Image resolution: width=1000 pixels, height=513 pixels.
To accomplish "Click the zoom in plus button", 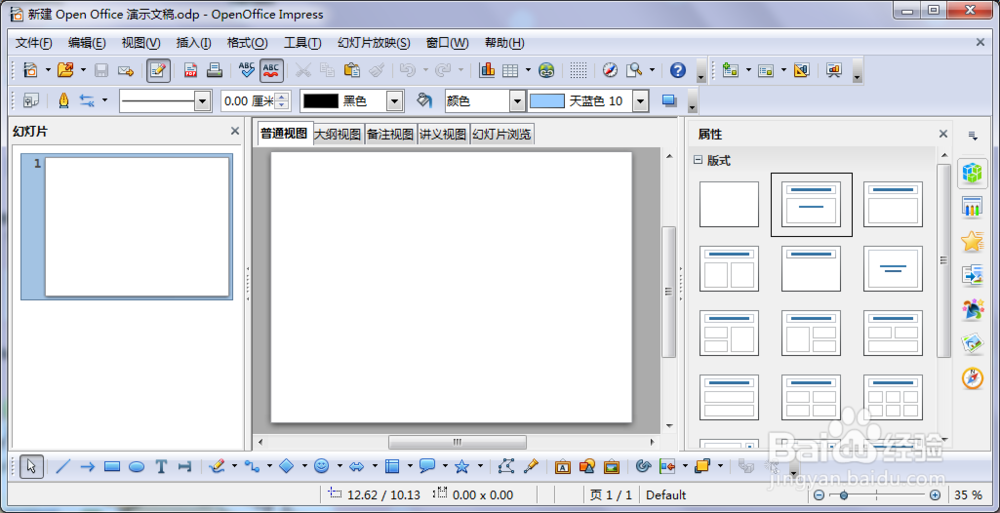I will pyautogui.click(x=935, y=495).
